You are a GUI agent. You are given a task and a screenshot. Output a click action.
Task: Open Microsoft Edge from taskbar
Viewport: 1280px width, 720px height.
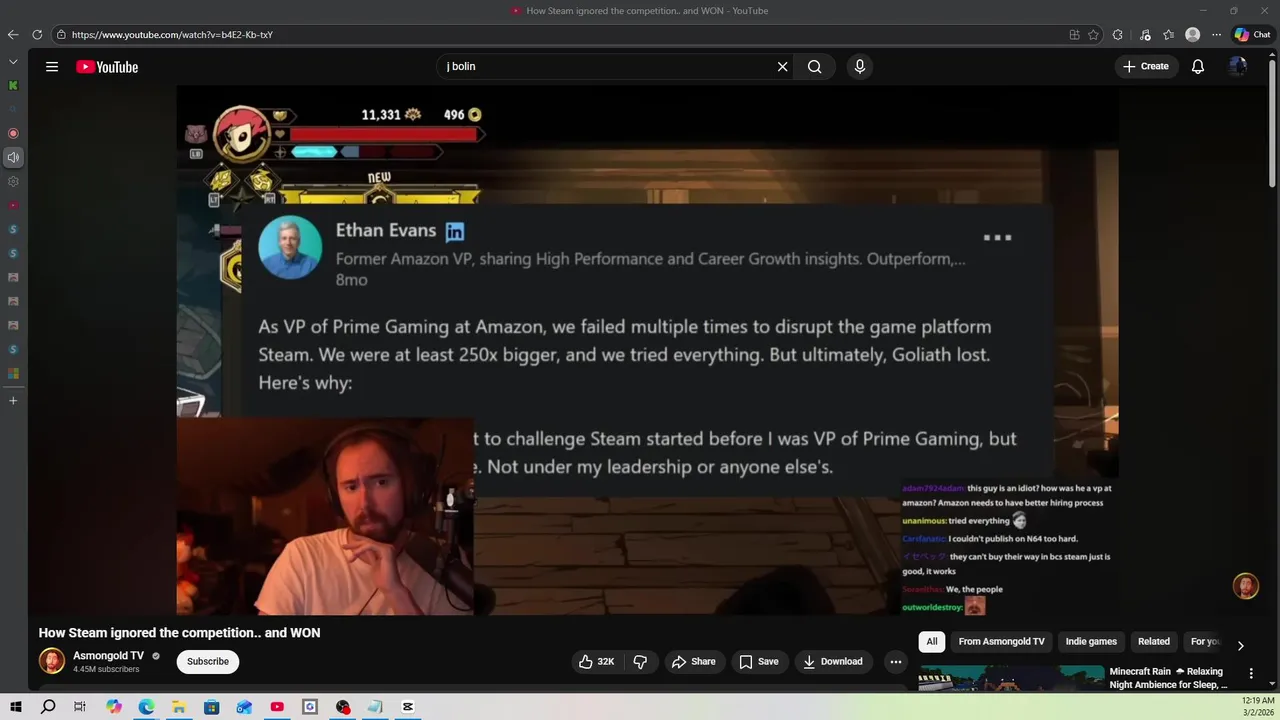tap(146, 707)
